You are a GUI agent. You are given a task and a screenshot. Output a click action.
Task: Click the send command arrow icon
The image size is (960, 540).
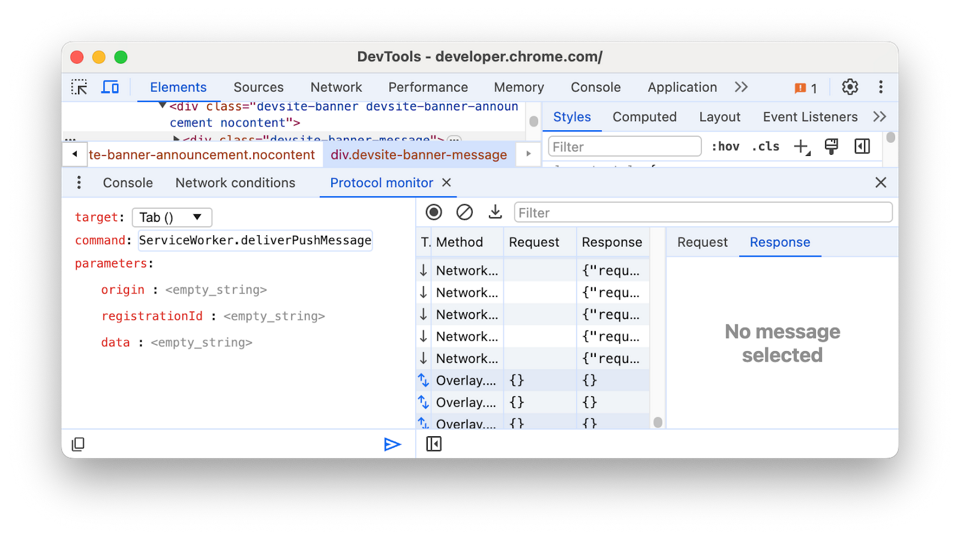point(392,444)
